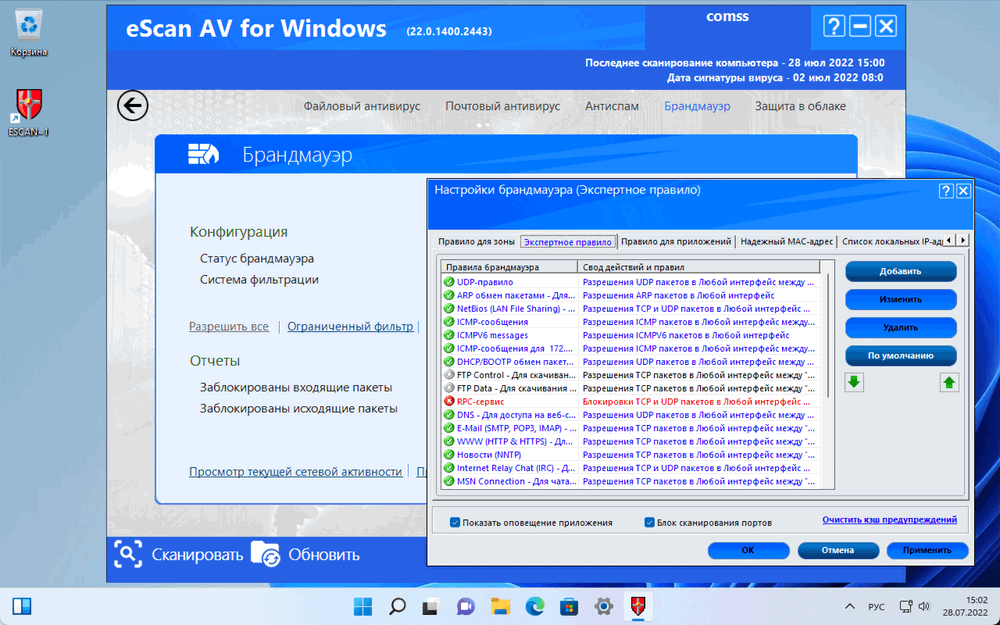Open Надежный MAC-адрес tab
This screenshot has width=1000, height=625.
point(786,242)
